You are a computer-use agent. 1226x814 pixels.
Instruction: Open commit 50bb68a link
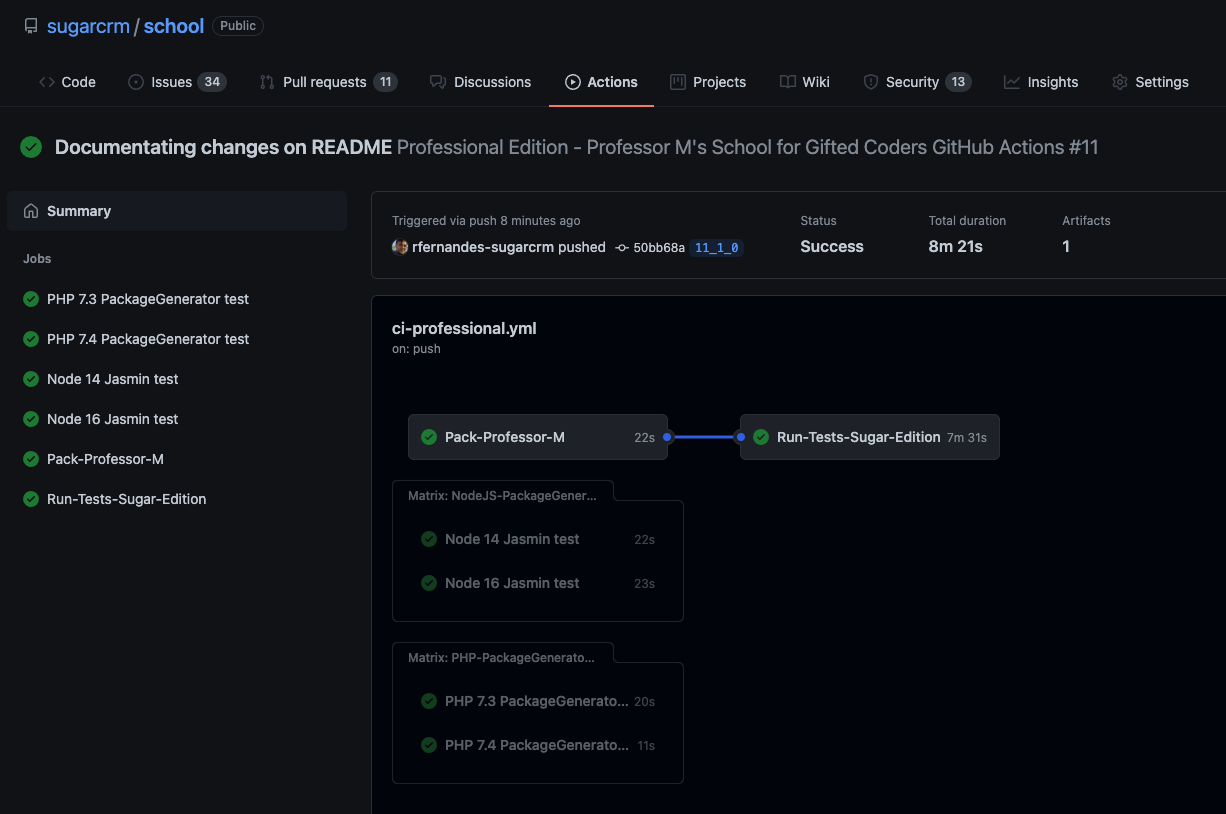coord(659,247)
